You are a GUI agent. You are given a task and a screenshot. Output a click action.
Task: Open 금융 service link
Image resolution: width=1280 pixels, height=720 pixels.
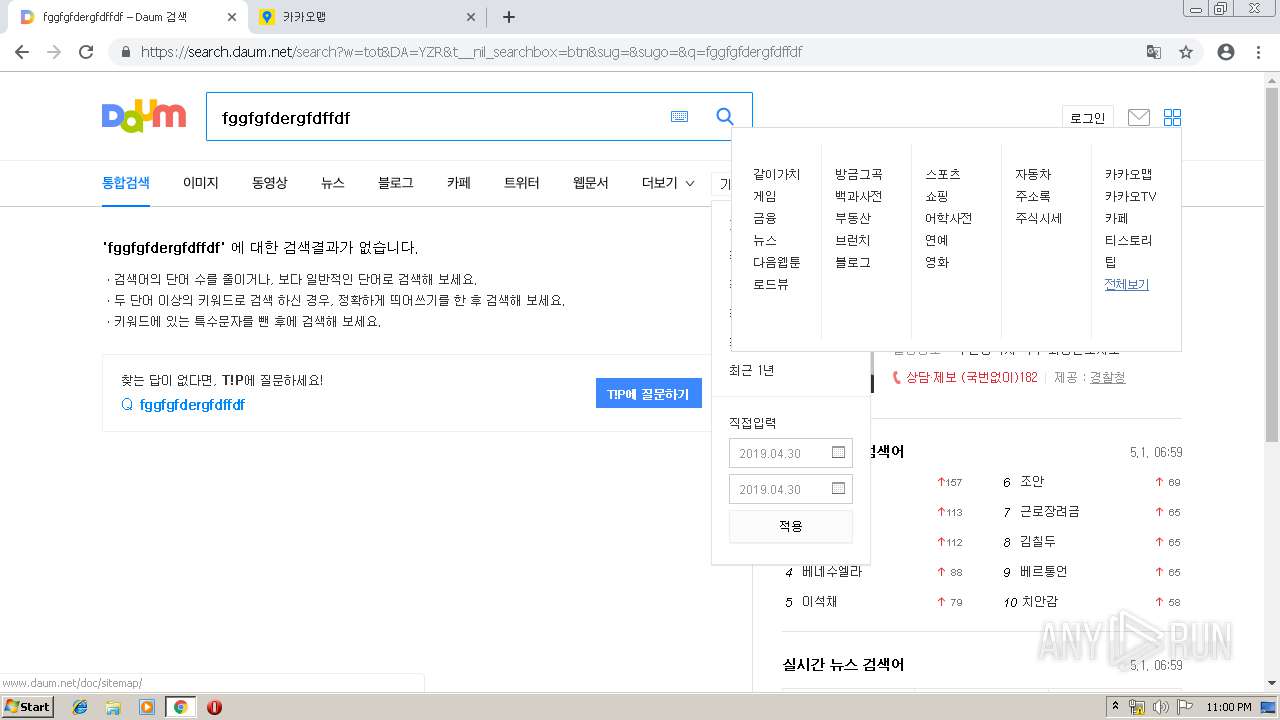click(x=764, y=218)
